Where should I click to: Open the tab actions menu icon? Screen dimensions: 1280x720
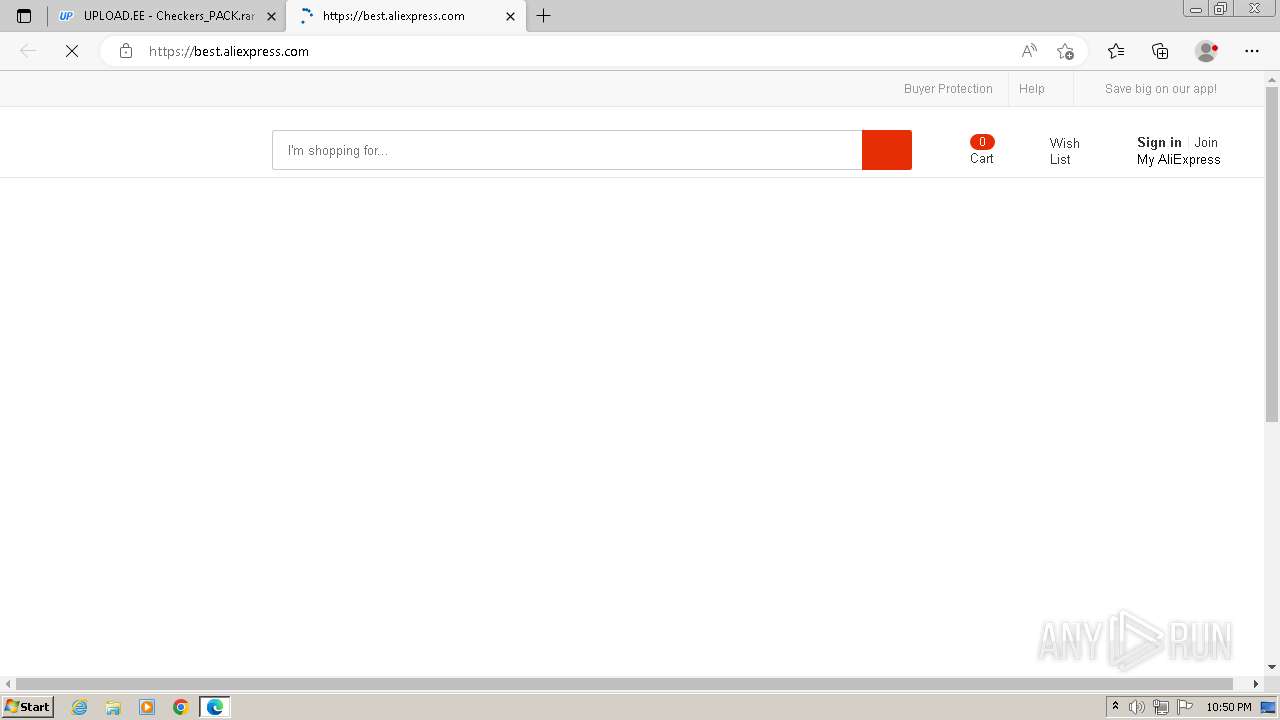click(24, 16)
